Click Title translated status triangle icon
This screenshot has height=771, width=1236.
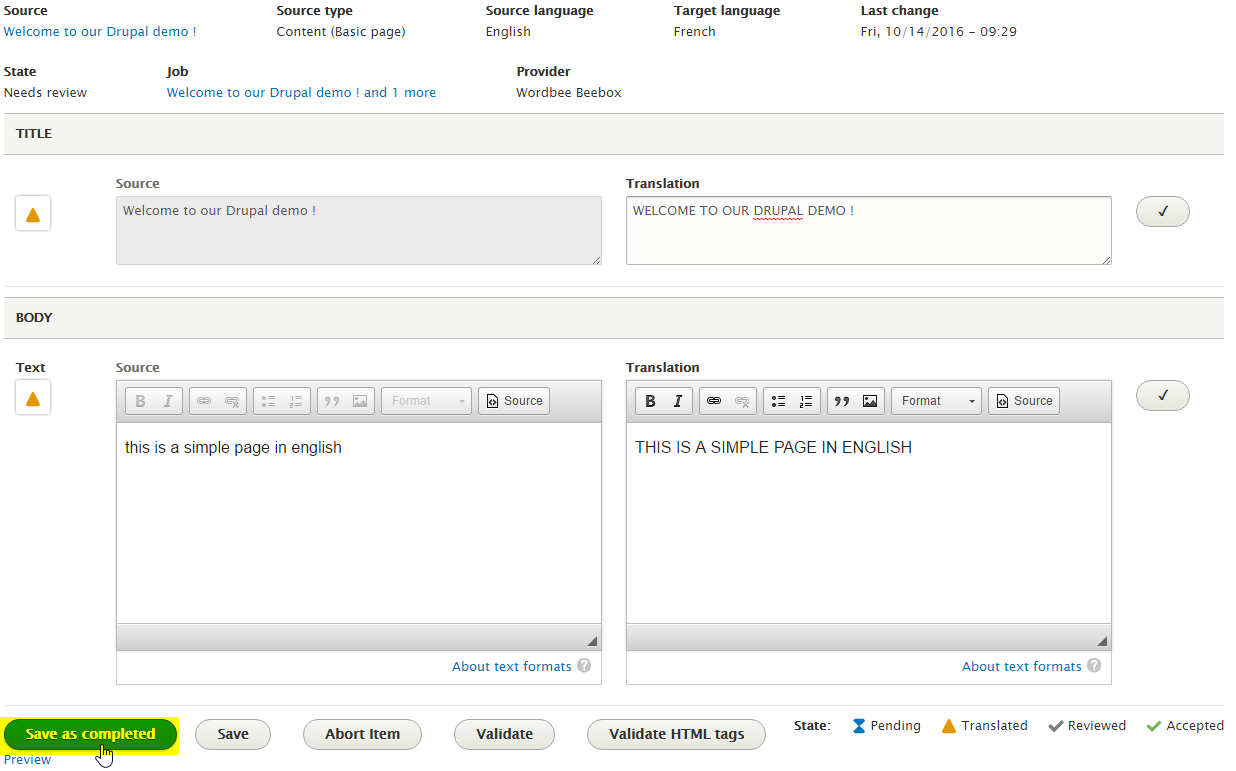coord(33,214)
